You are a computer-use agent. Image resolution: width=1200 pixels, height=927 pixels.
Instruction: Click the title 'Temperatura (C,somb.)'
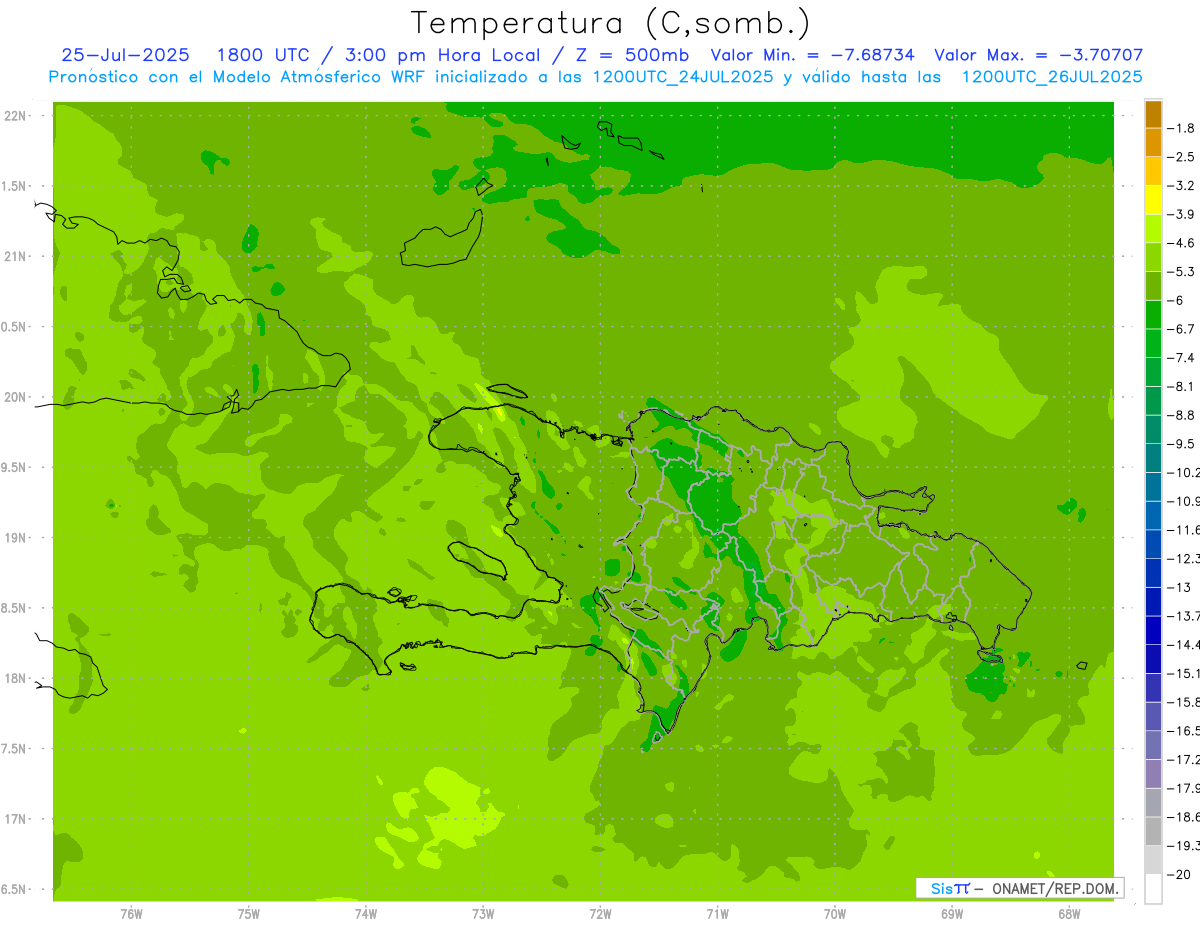[611, 23]
